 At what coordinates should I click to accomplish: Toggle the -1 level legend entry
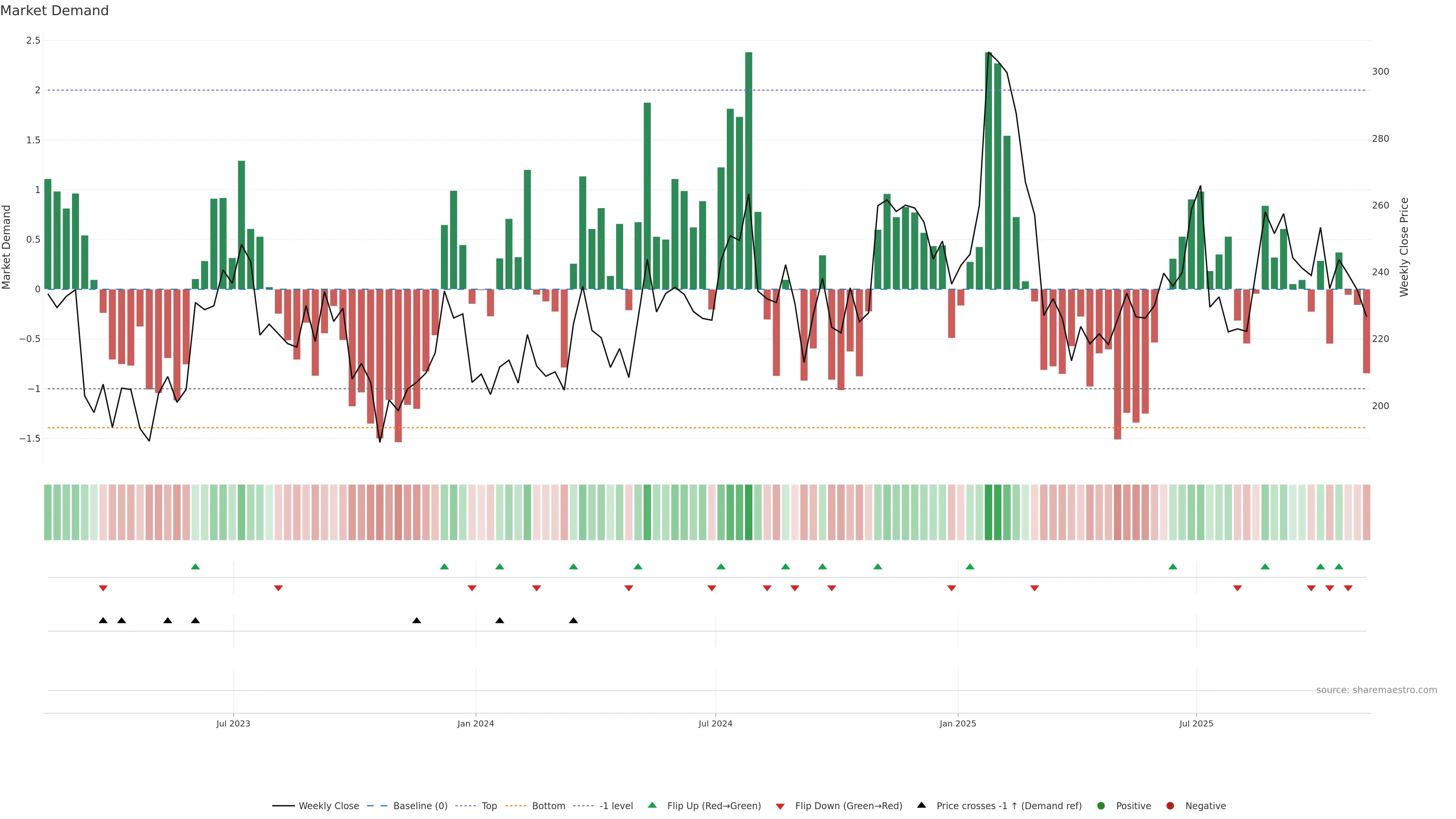pos(615,805)
